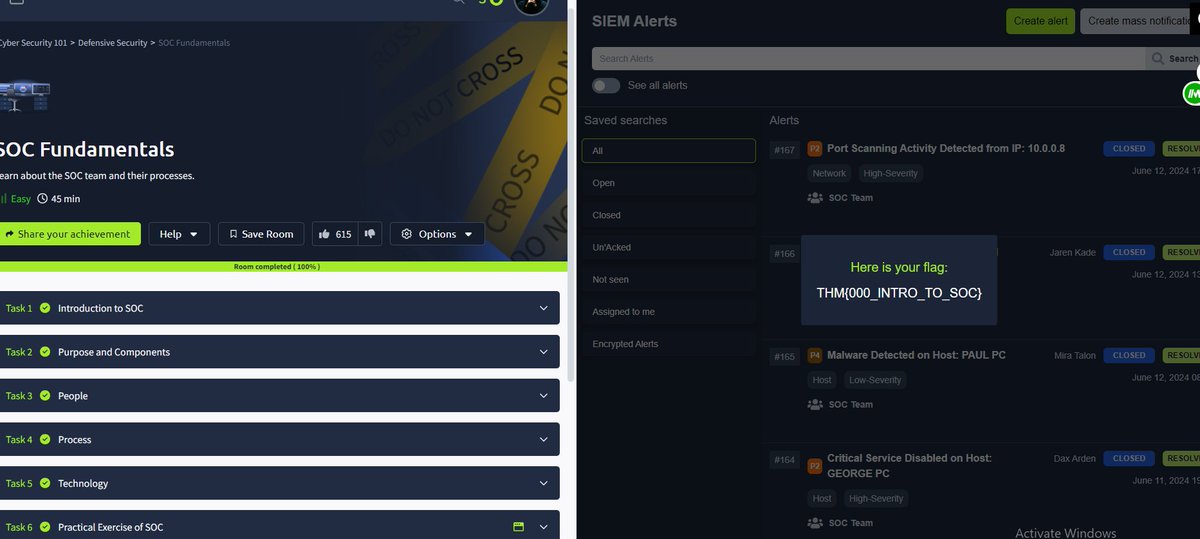
Task: Select the Encrypted Alerts saved search
Action: (x=668, y=344)
